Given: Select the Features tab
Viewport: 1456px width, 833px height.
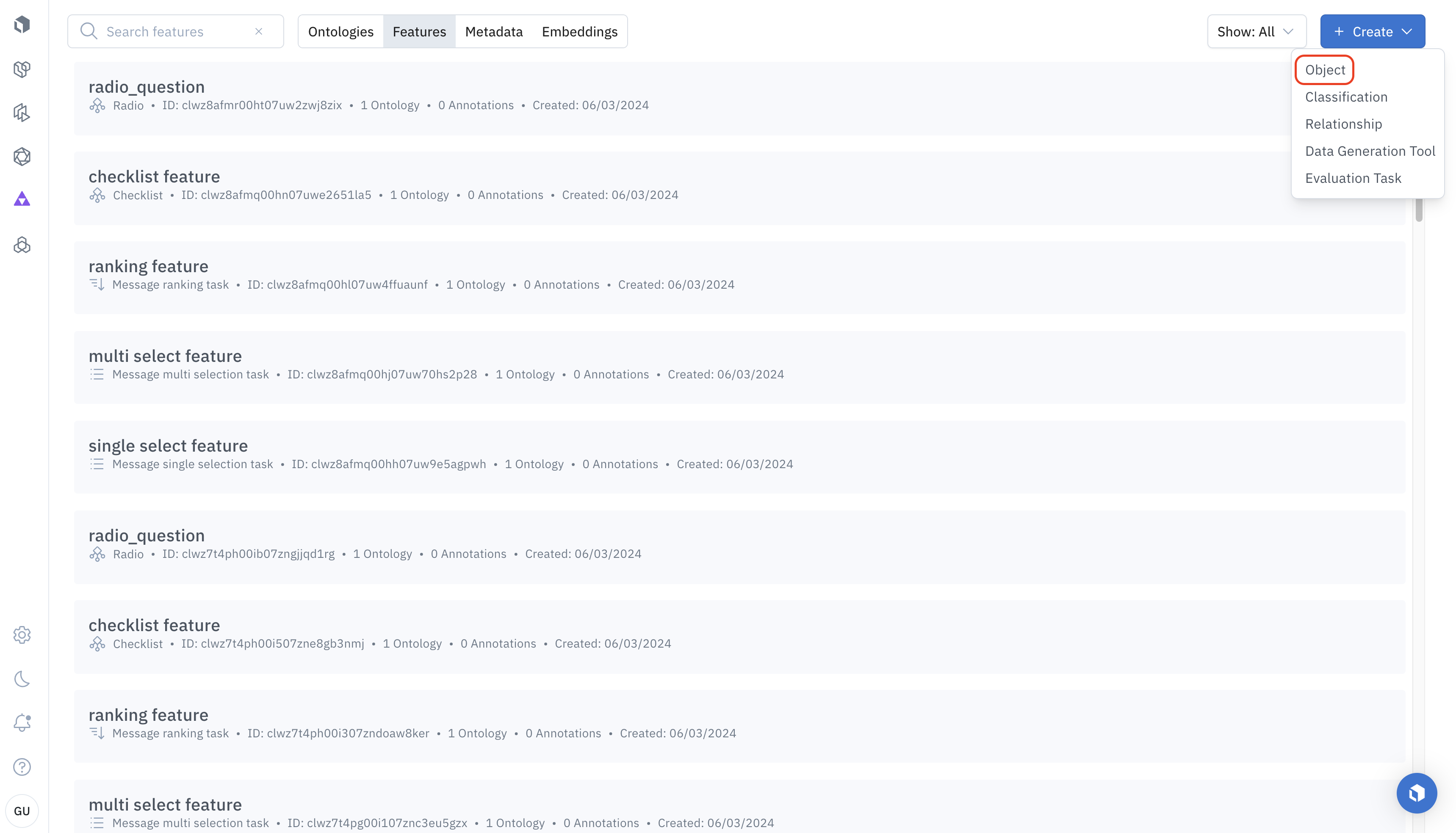Looking at the screenshot, I should (x=419, y=31).
